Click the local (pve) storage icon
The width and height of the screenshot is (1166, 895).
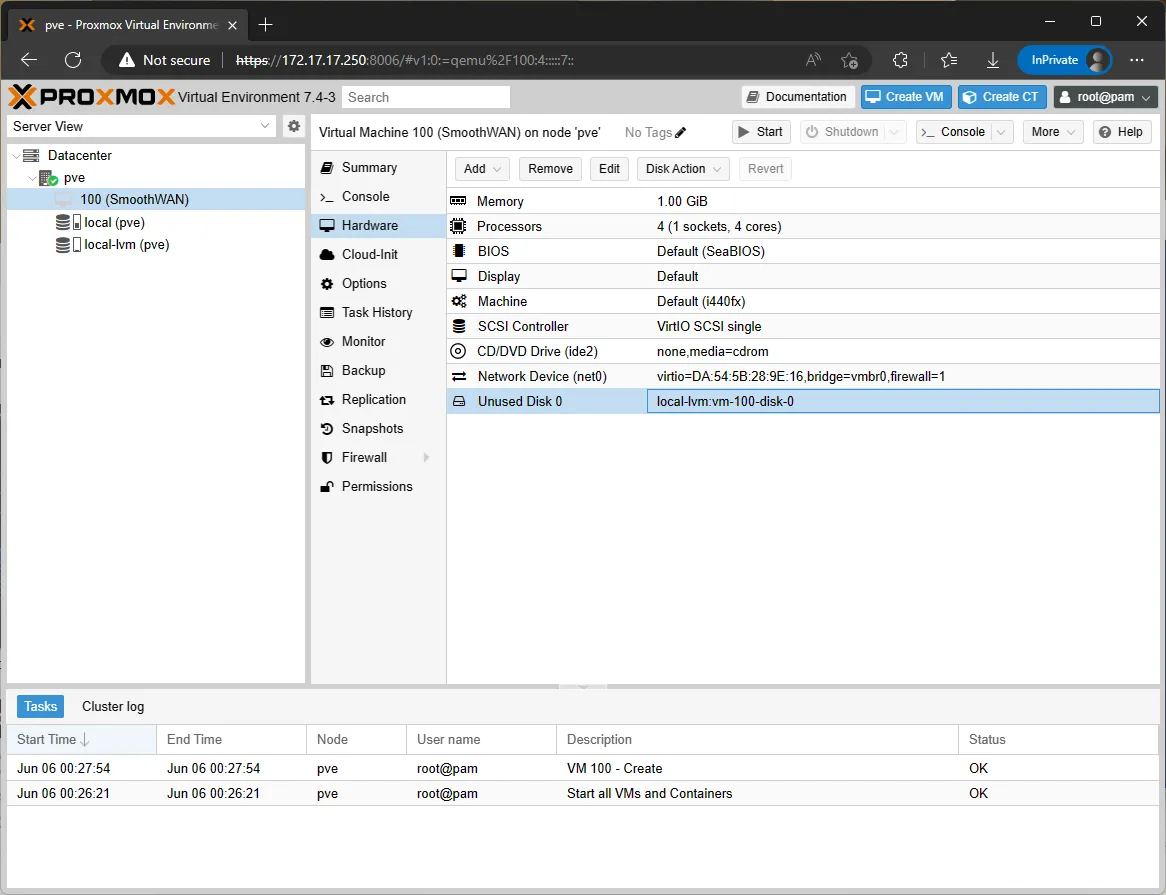[68, 222]
